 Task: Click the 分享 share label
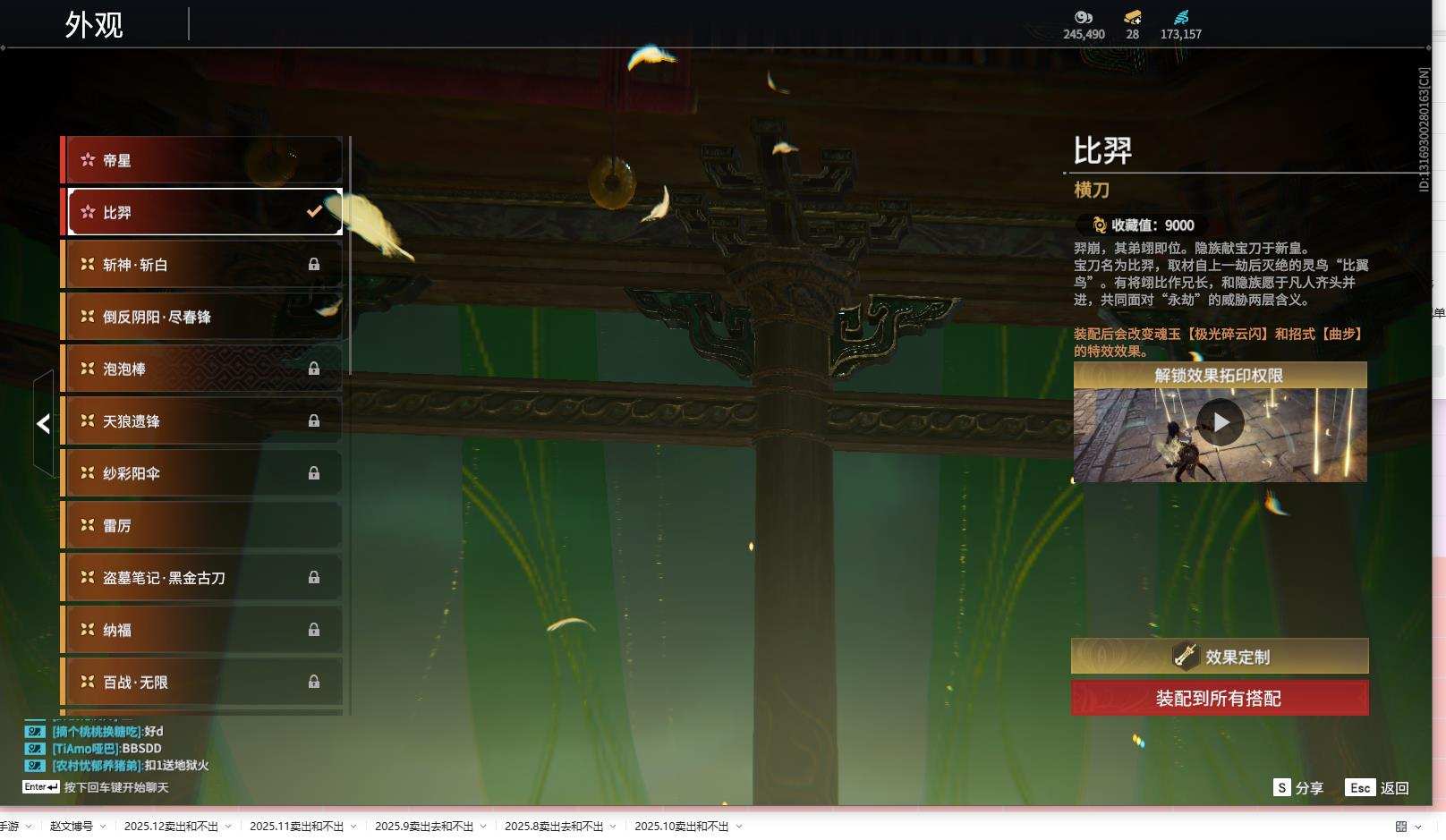tap(1309, 788)
